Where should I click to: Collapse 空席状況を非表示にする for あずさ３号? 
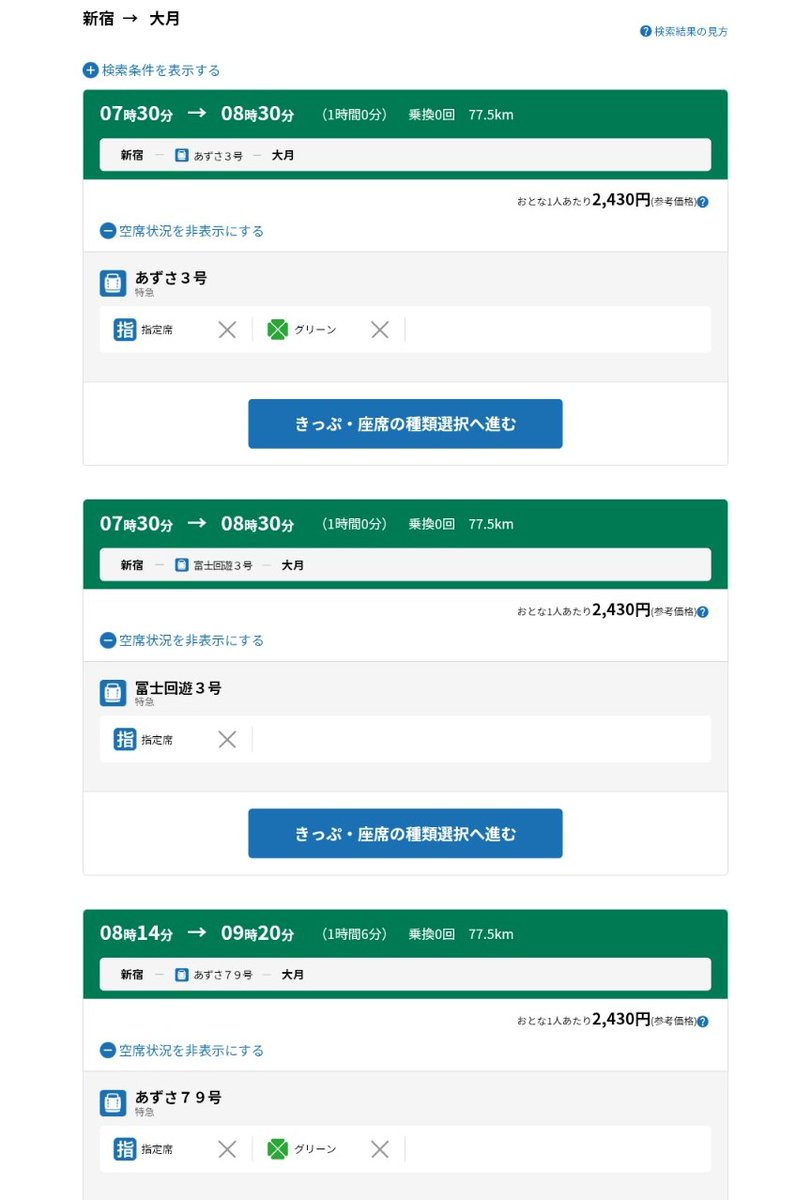182,230
